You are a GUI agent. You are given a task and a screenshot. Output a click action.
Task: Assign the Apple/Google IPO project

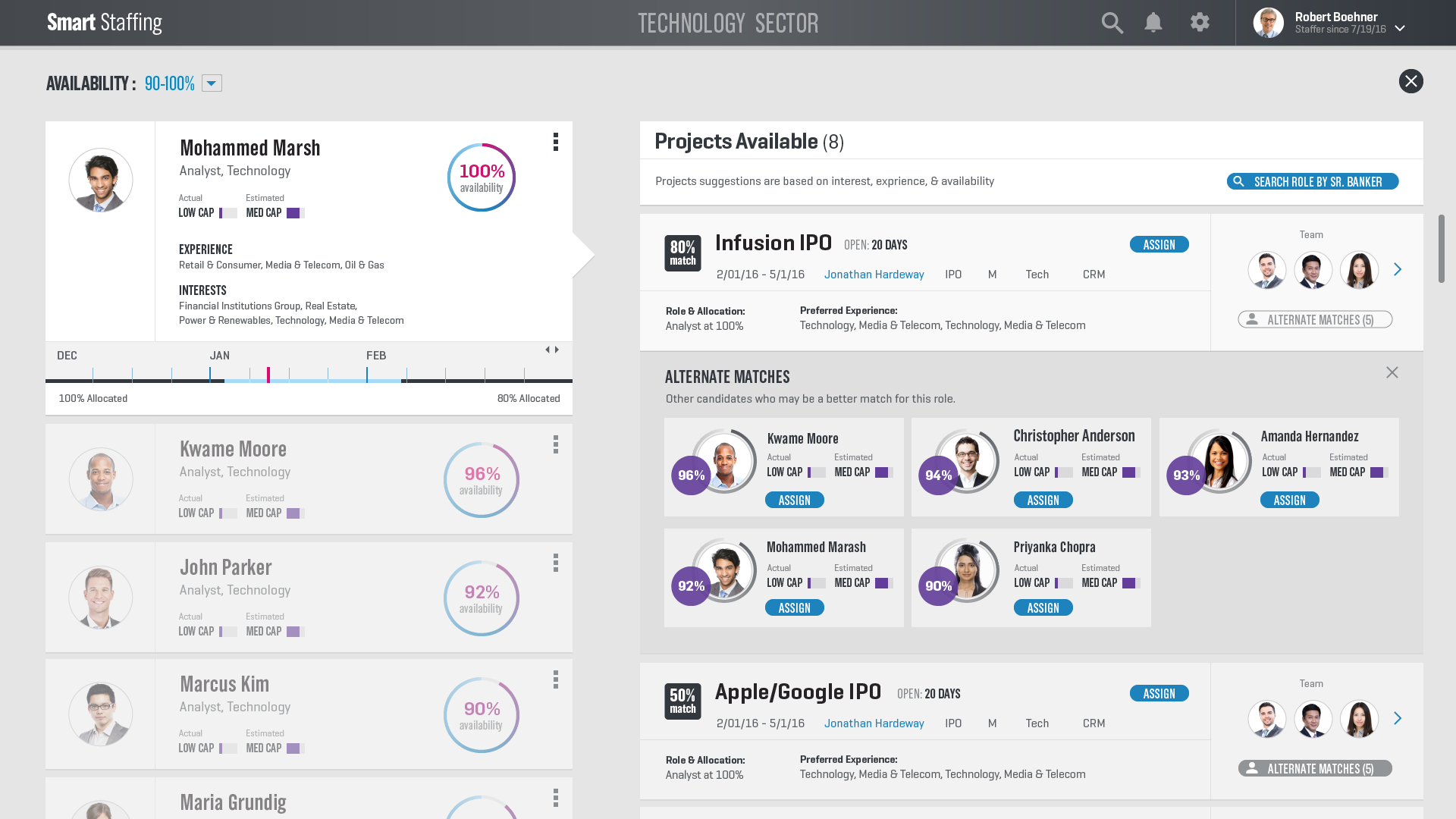[x=1159, y=694]
